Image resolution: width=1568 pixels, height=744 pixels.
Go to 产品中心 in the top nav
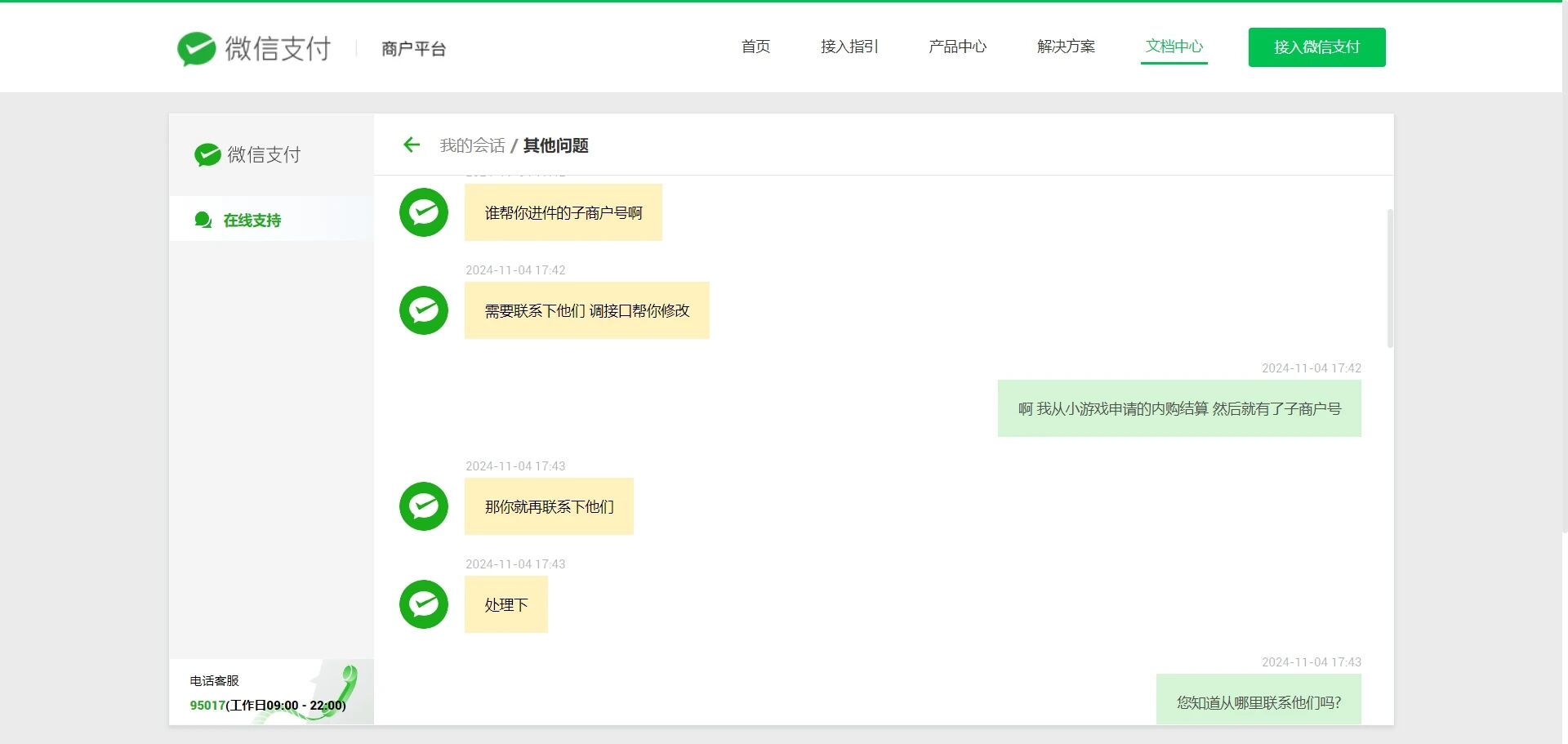tap(957, 47)
